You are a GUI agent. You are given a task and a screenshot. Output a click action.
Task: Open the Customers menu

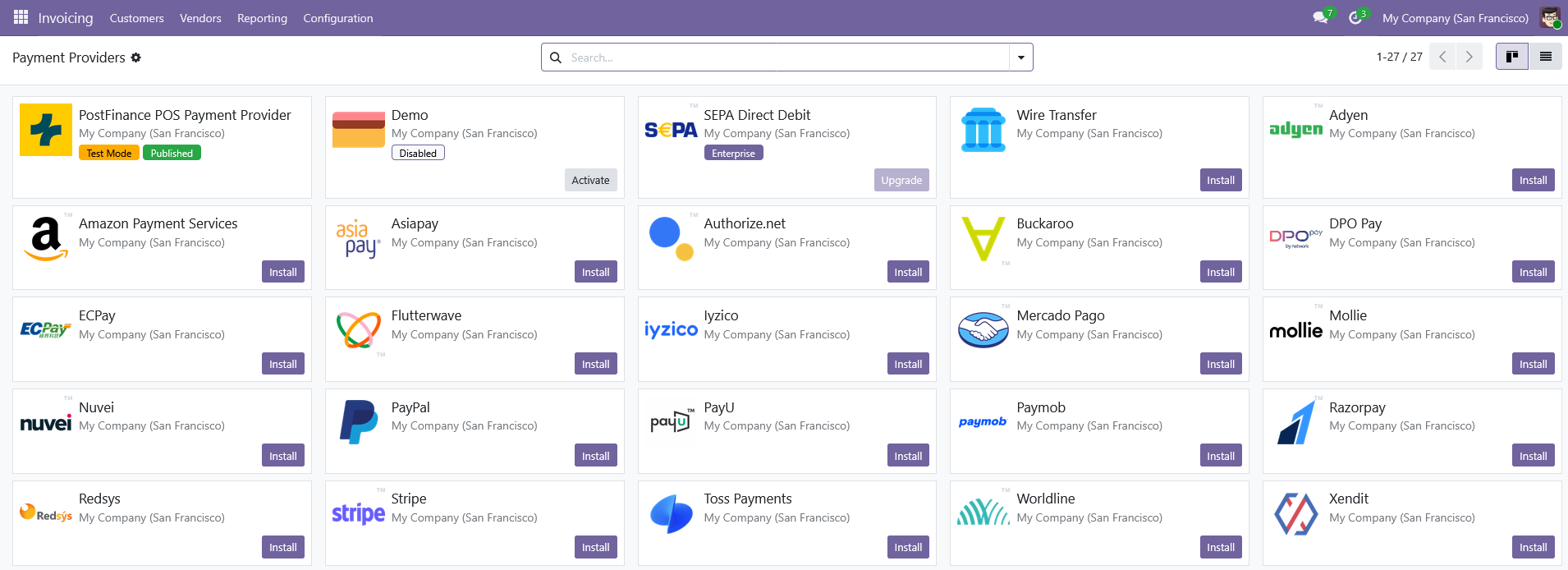pos(136,18)
